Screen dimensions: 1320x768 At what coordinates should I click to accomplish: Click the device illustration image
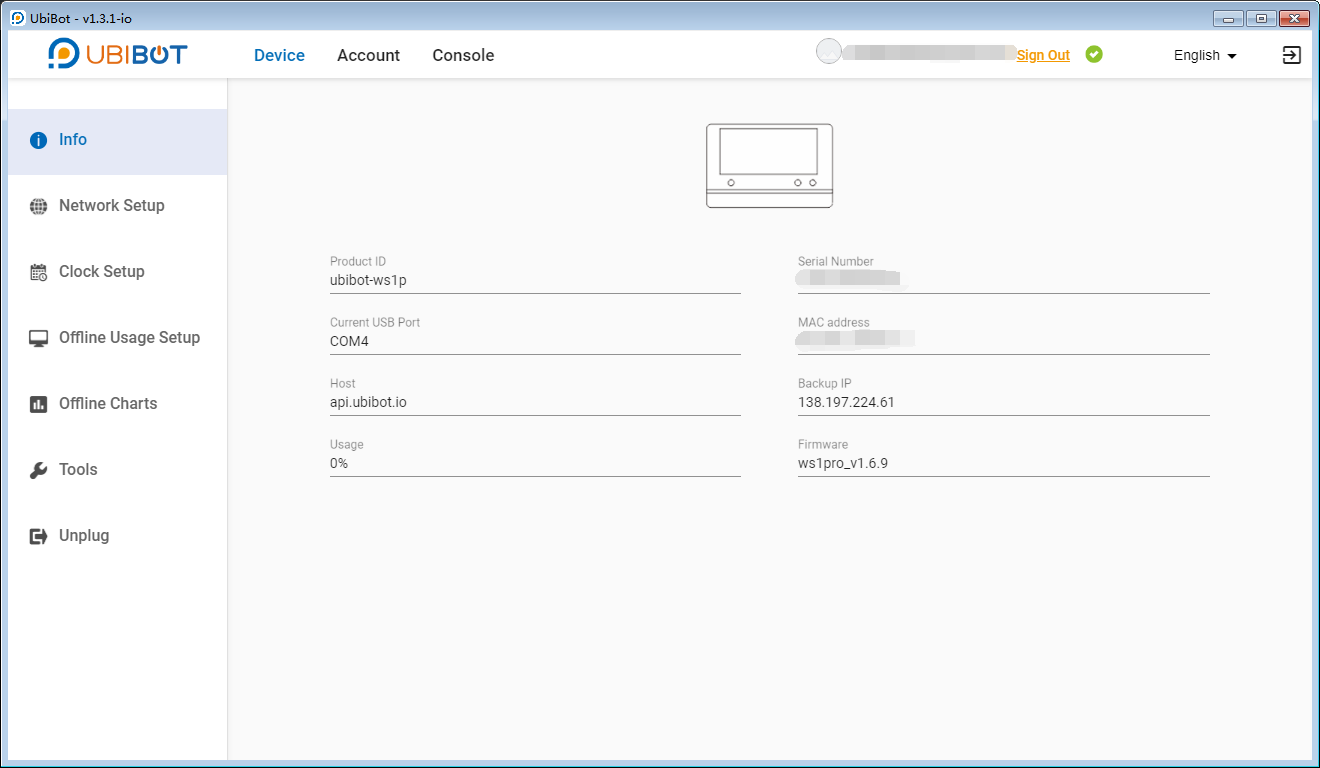(769, 166)
